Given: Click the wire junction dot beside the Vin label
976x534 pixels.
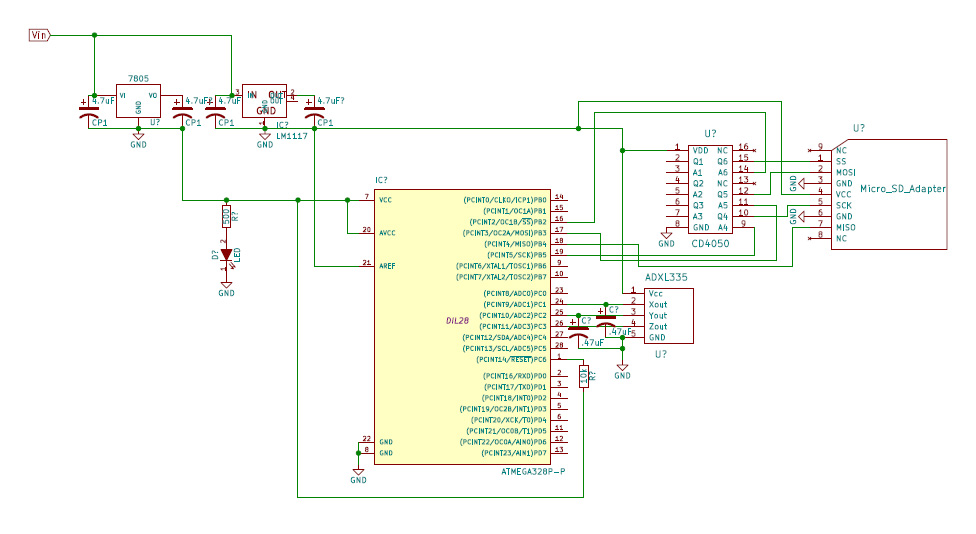Looking at the screenshot, I should [x=95, y=35].
